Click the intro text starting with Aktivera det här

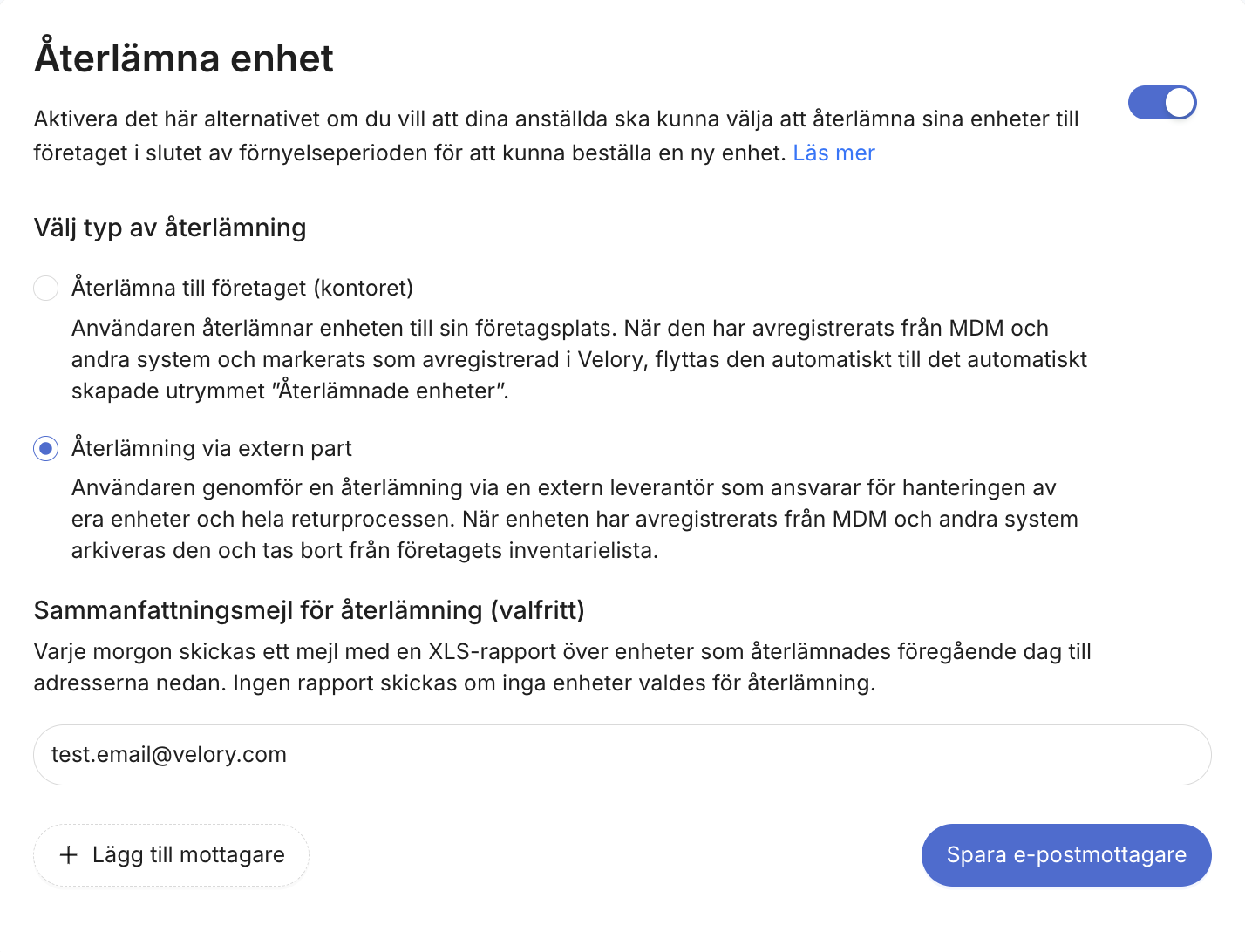[556, 136]
